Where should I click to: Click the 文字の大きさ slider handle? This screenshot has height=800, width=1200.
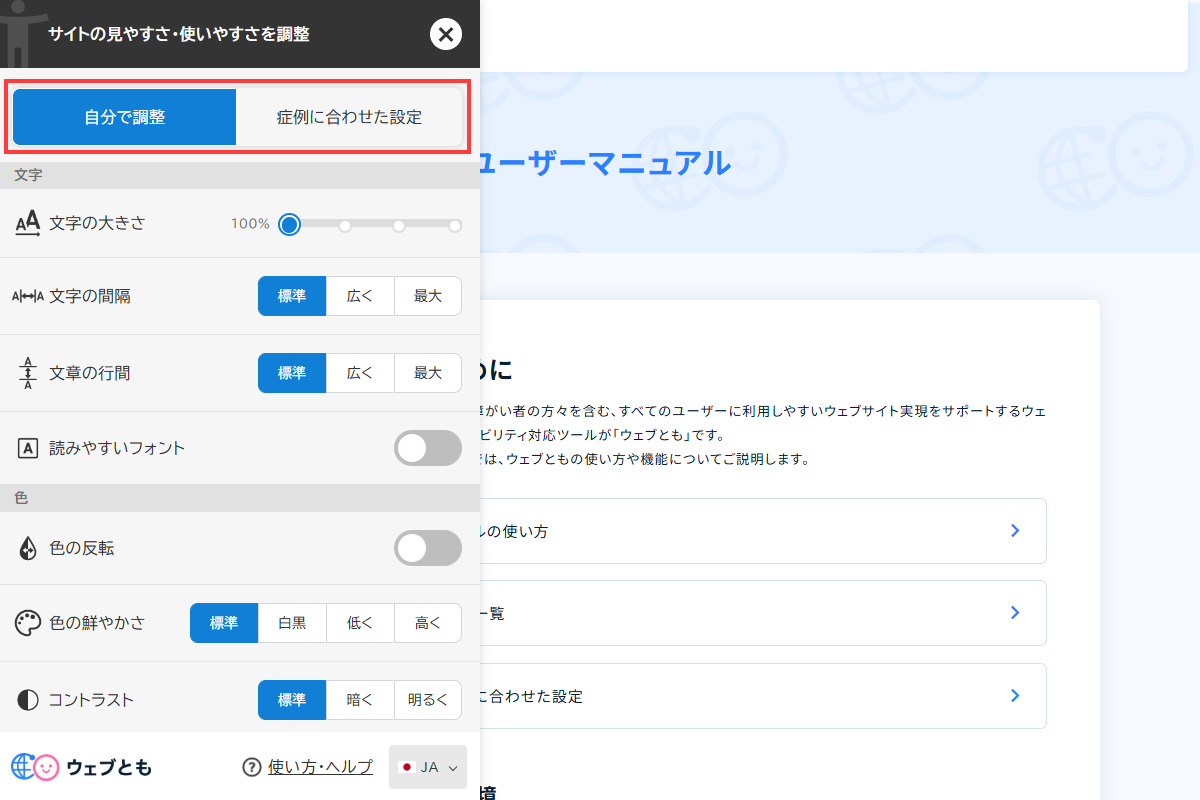click(x=289, y=226)
